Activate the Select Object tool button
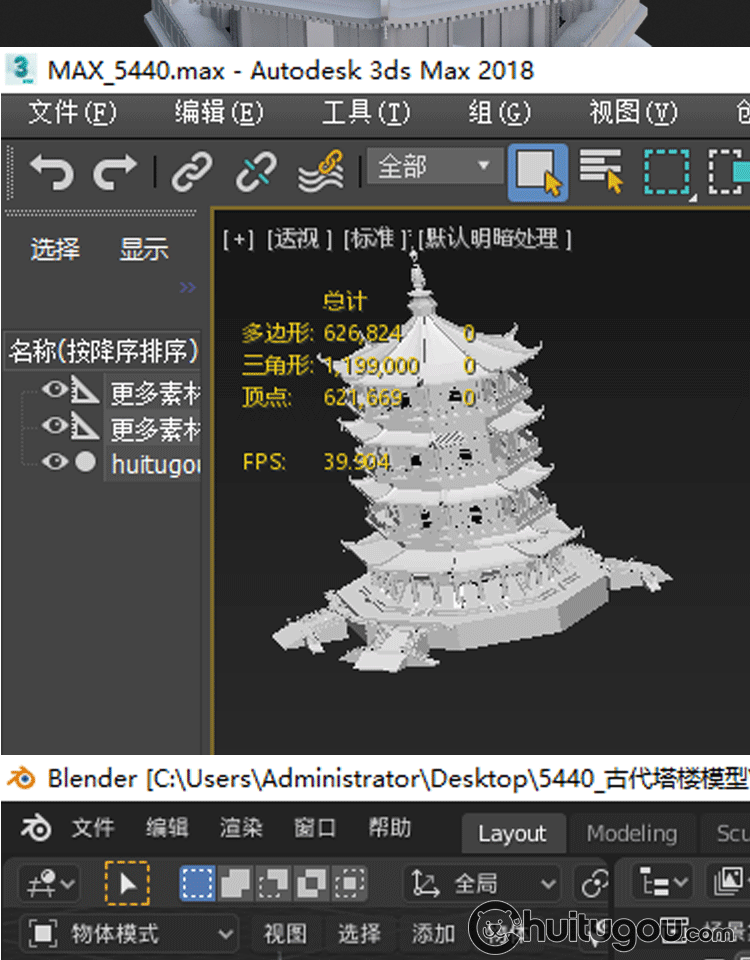The height and width of the screenshot is (960, 750). click(x=538, y=173)
